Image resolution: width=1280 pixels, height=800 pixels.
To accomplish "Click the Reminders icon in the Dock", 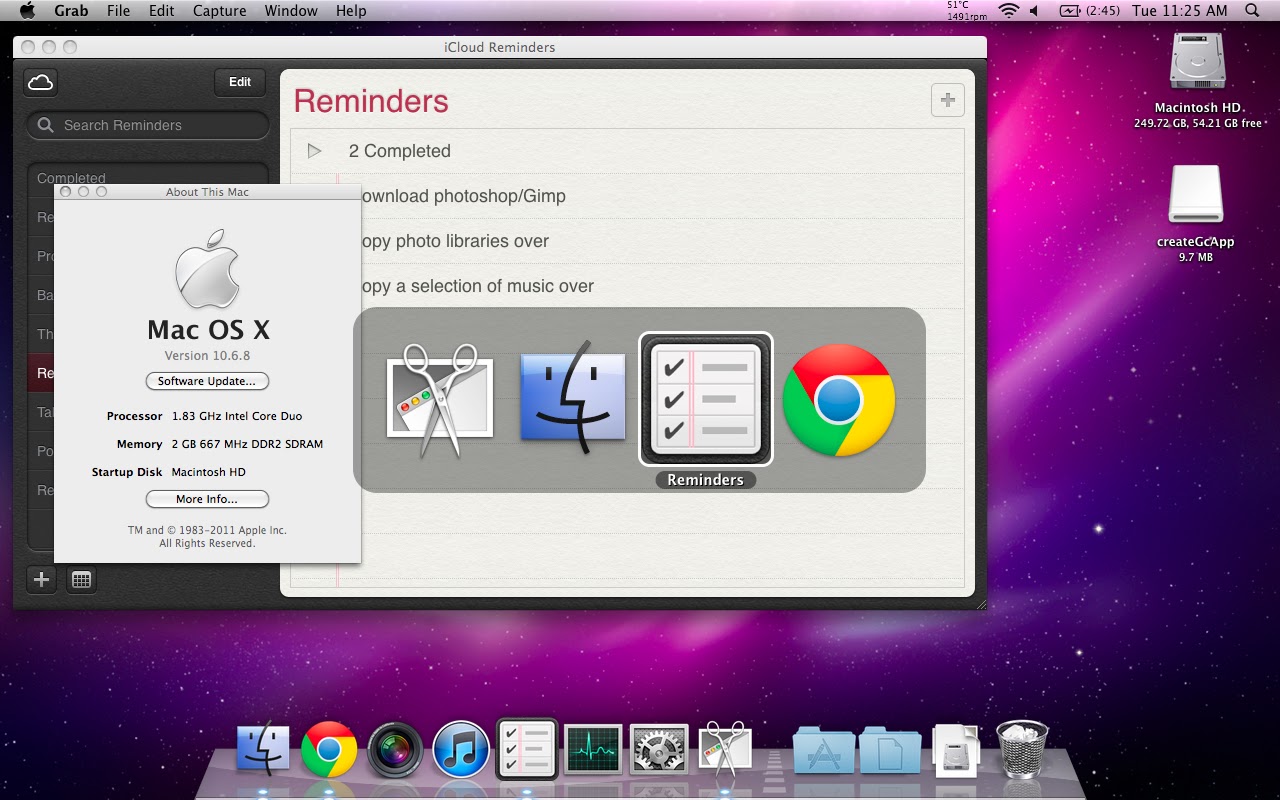I will [x=527, y=749].
